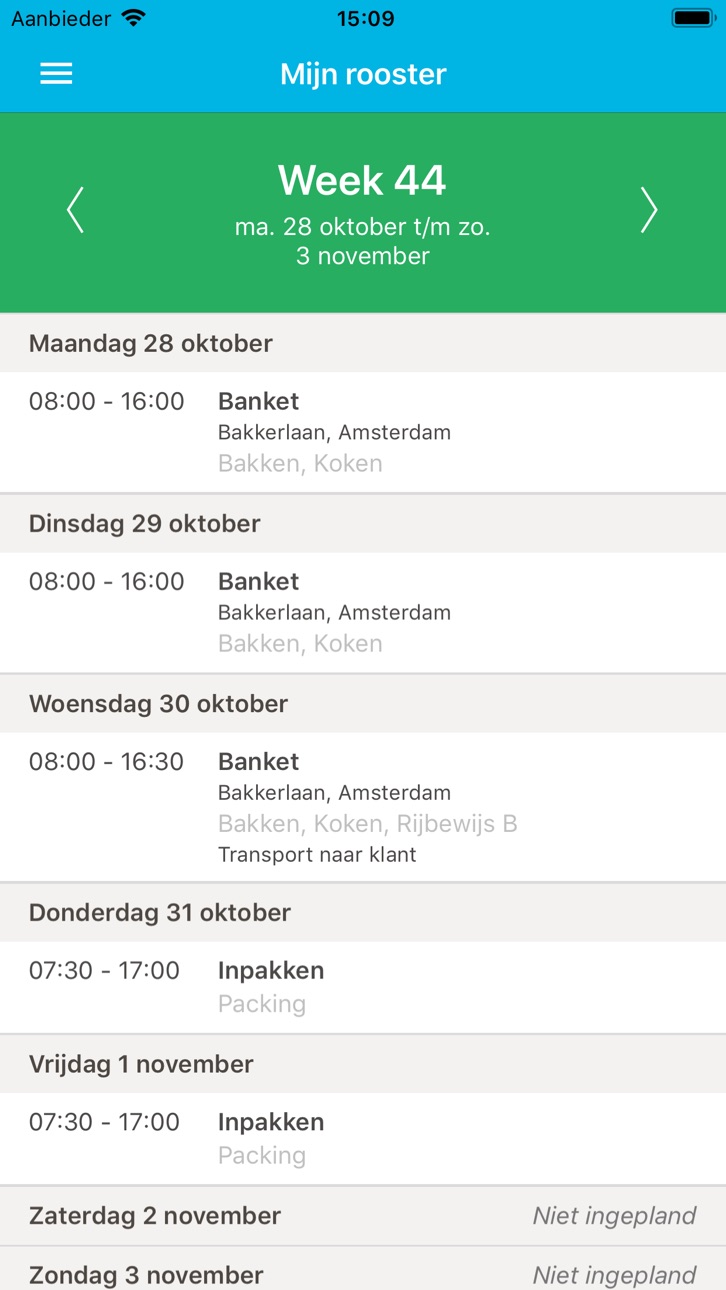Open Thursday 31 oktober Inpakken shift

[x=363, y=987]
